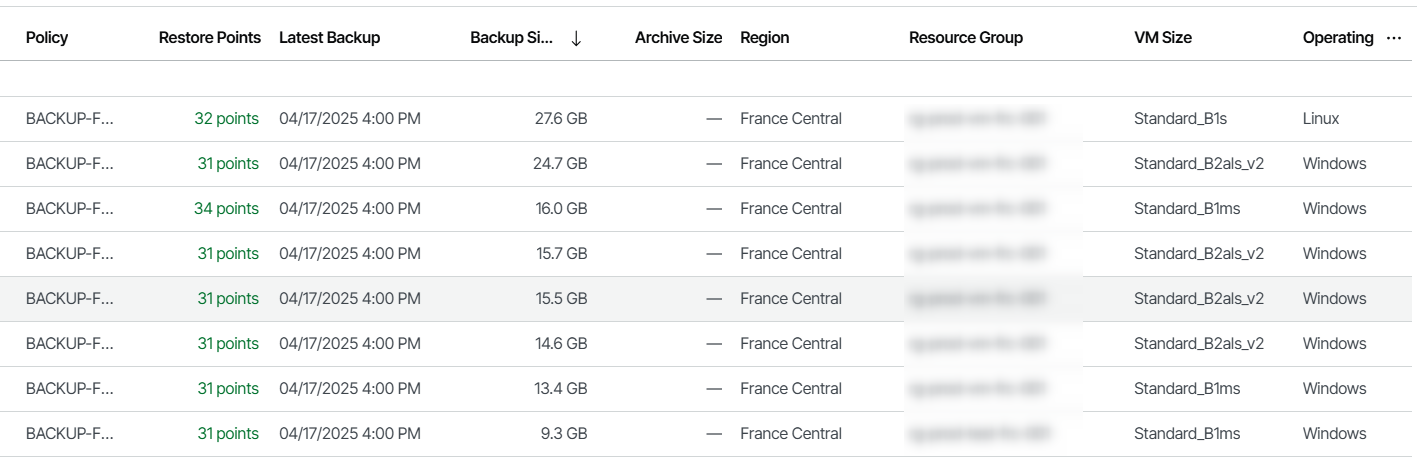Viewport: 1417px width, 464px height.
Task: Select the row with 15.5 GB backup size
Action: 708,299
